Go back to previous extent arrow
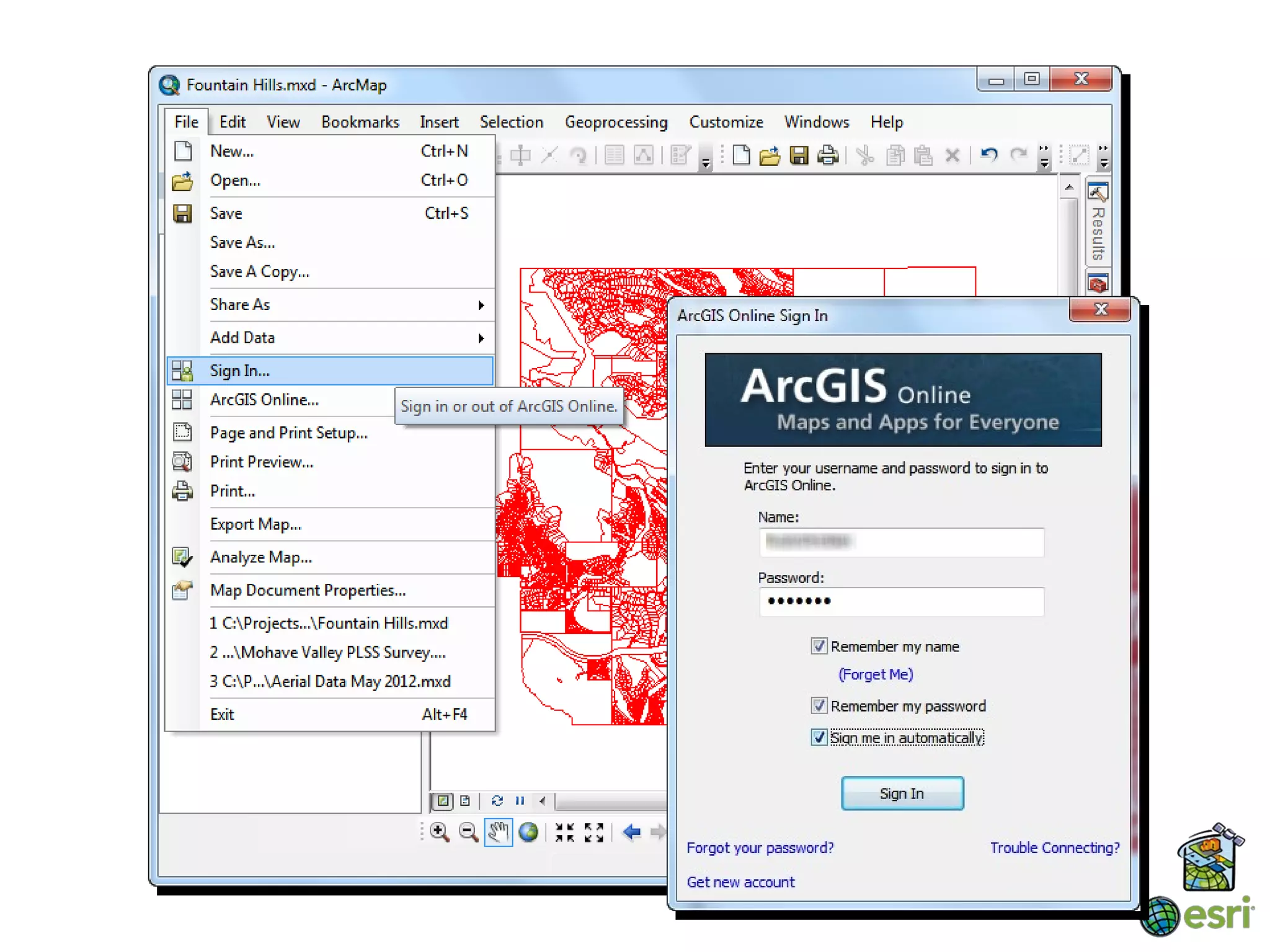Viewport: 1270px width, 952px height. (x=631, y=832)
